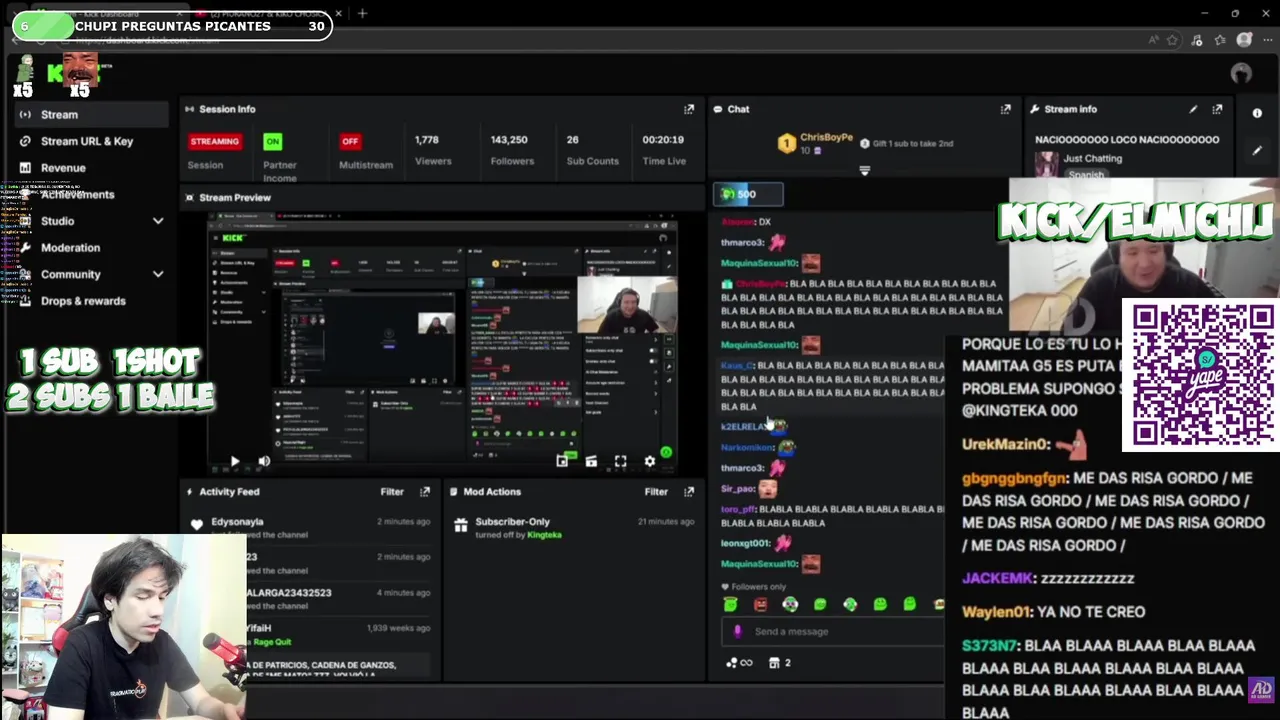This screenshot has height=720, width=1280.
Task: Collapse the chat gift leaderboard arrow
Action: click(x=865, y=171)
